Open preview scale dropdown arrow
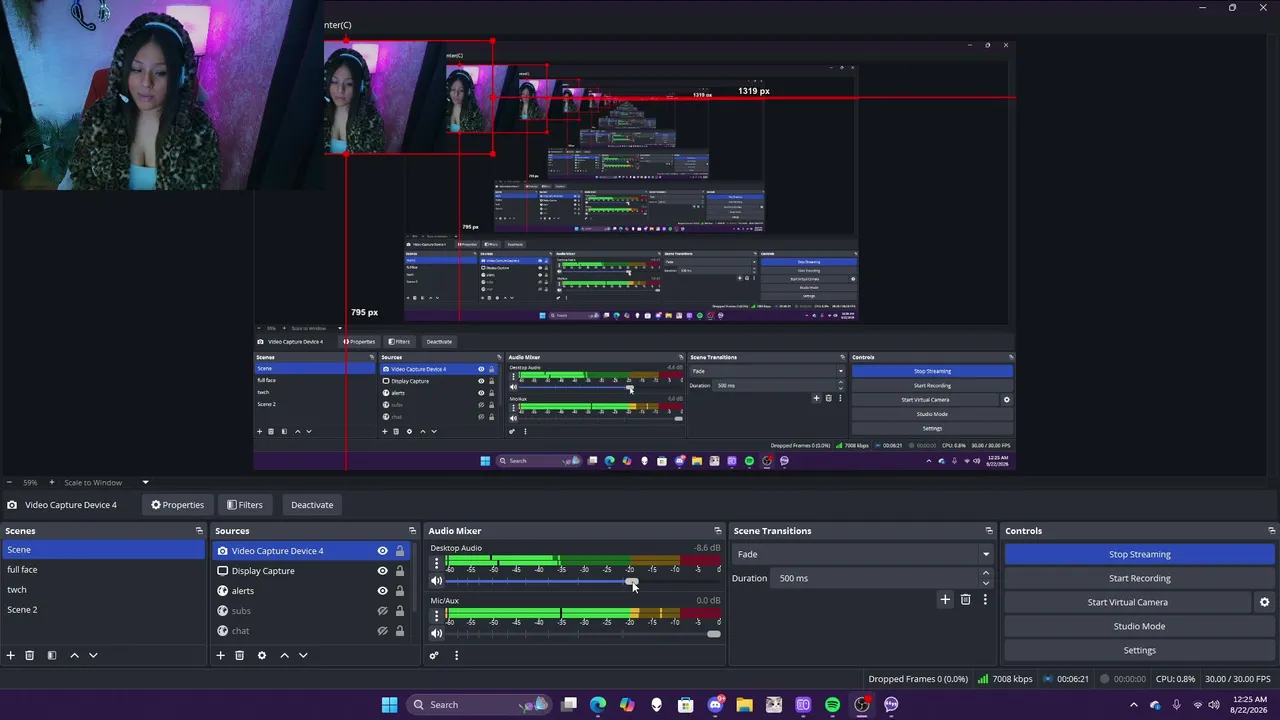This screenshot has height=720, width=1280. (x=145, y=482)
